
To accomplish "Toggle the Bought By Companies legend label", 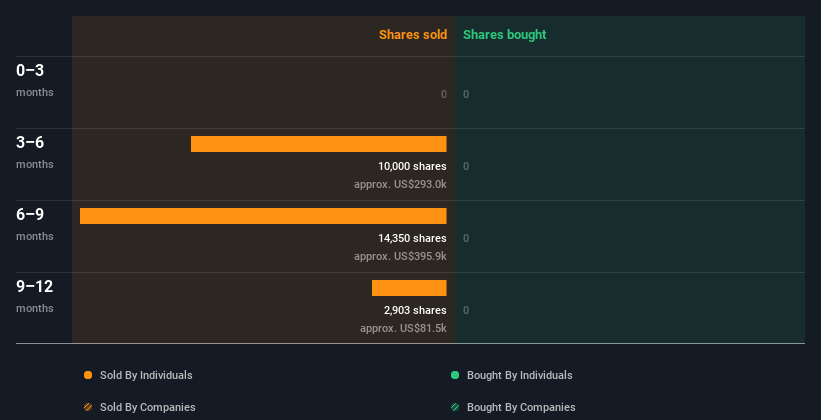I will point(521,407).
